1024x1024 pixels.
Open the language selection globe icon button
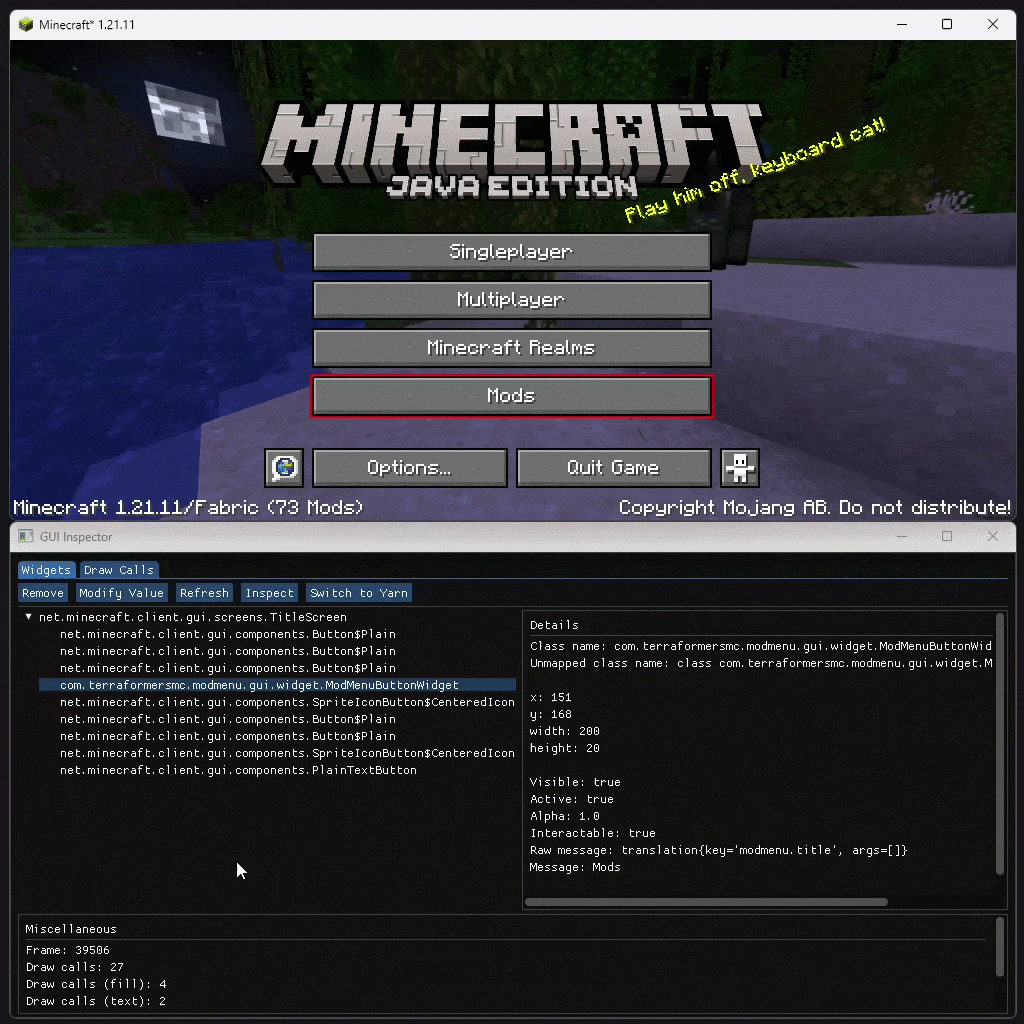coord(284,468)
